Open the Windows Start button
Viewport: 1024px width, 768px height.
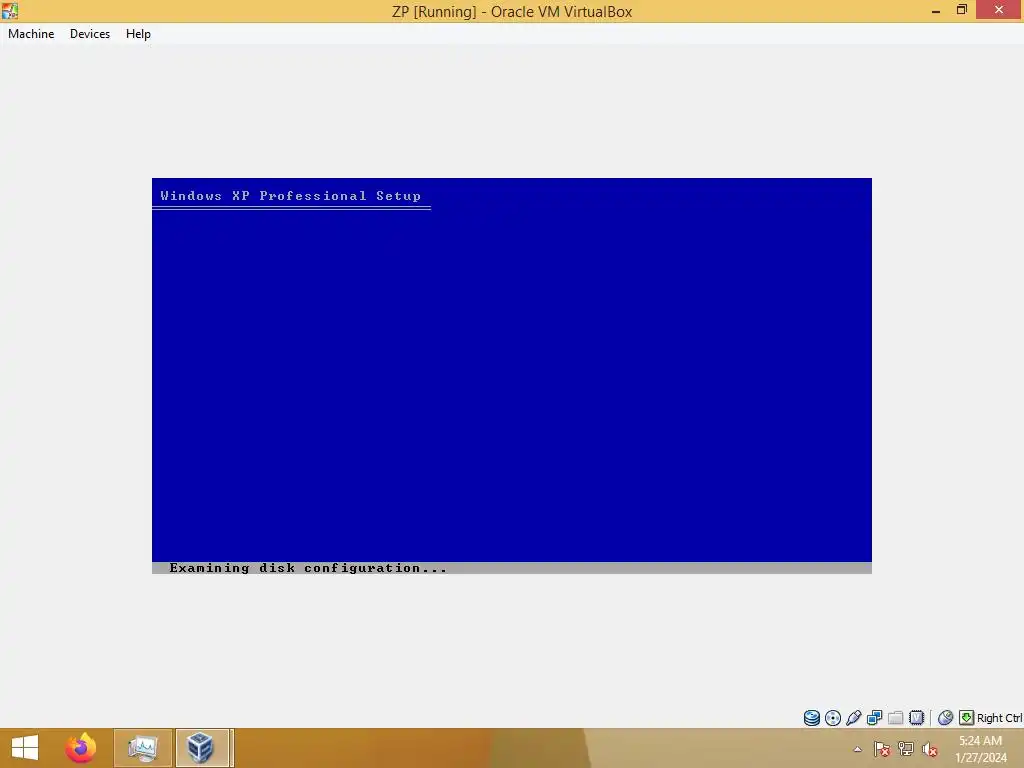25,748
